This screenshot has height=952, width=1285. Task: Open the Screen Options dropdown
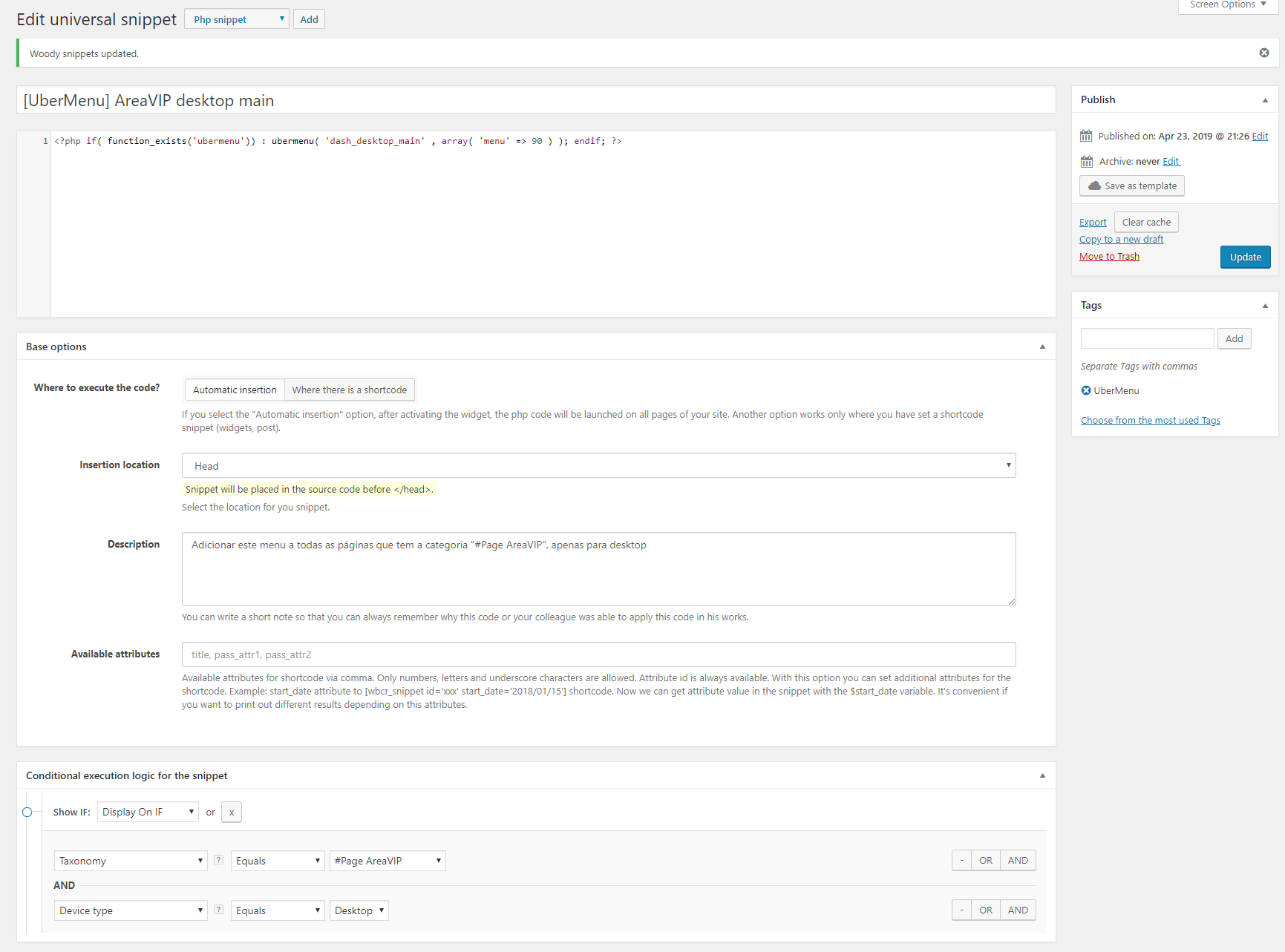pos(1228,5)
